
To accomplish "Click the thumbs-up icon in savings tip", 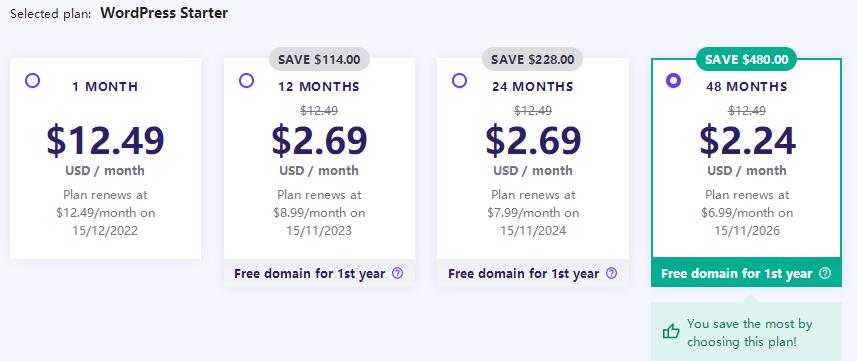I will point(671,331).
